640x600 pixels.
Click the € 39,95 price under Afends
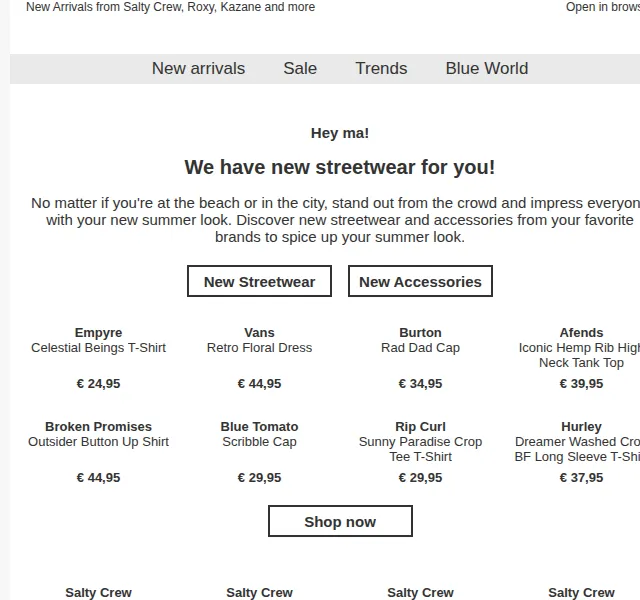point(581,384)
